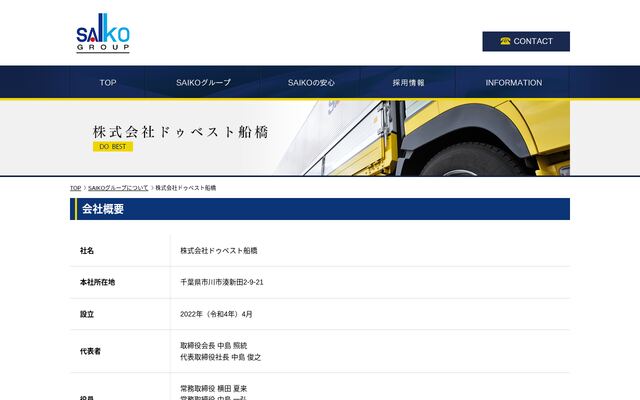Click the 本社所在地 row label
The image size is (640, 400).
(97, 282)
